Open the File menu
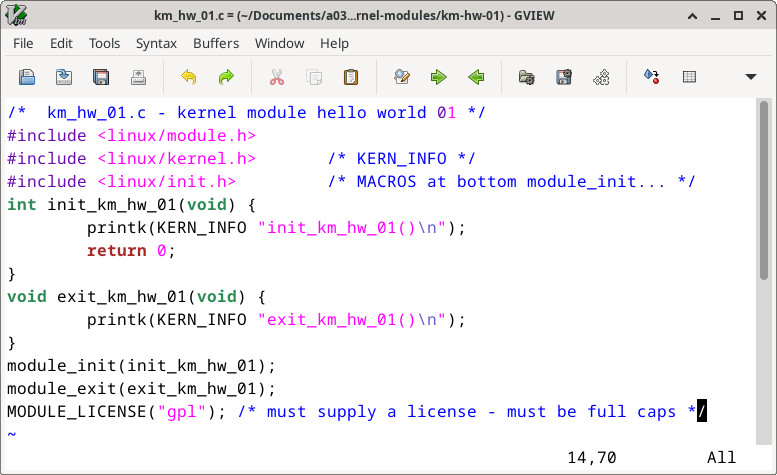 click(23, 43)
